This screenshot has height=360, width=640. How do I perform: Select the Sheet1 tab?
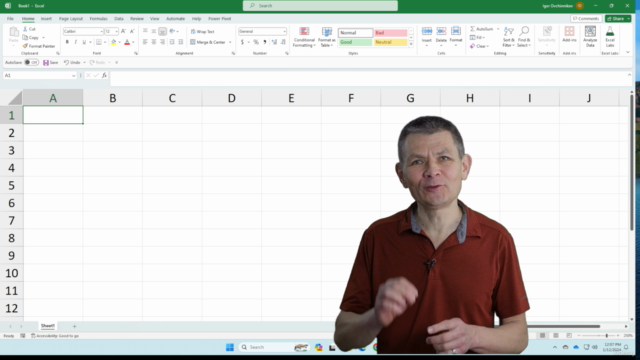coord(48,326)
